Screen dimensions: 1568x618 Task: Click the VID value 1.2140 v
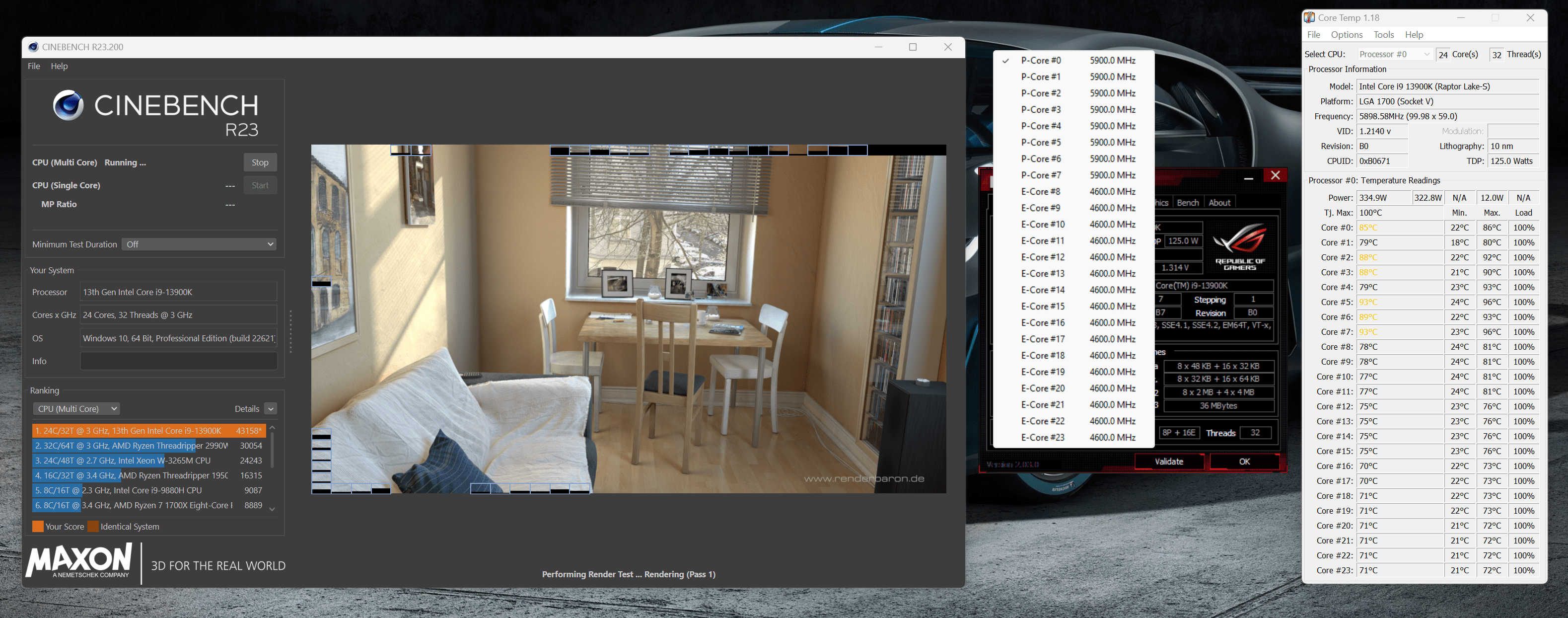[1382, 131]
